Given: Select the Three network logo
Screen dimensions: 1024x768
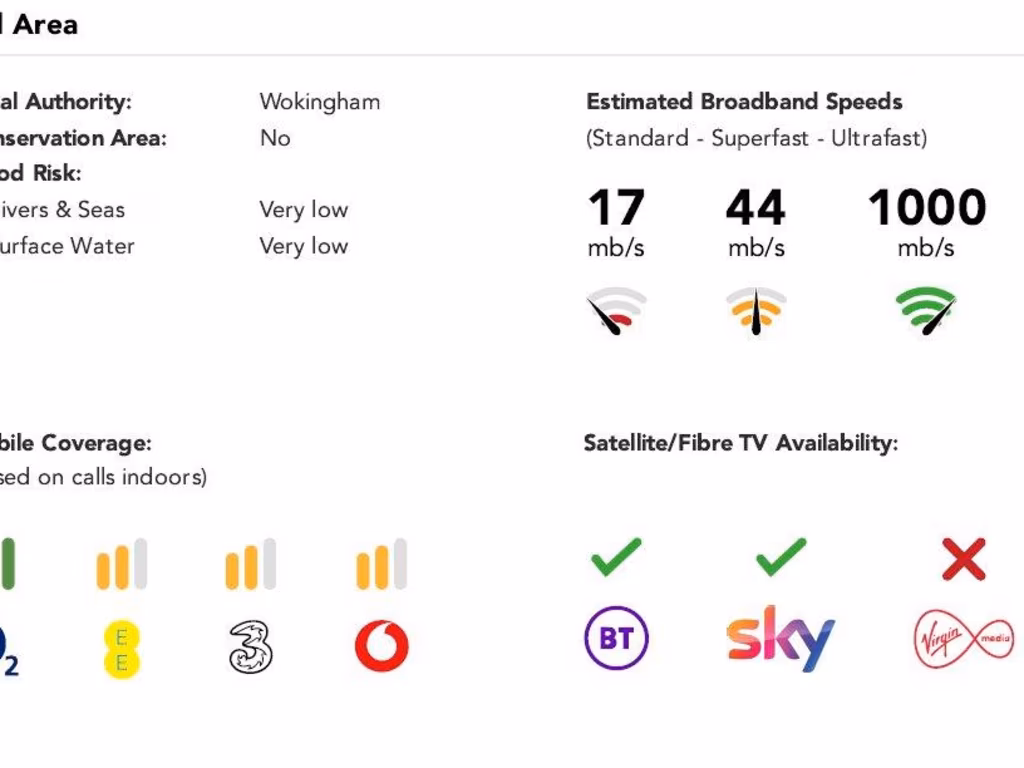Looking at the screenshot, I should click(250, 647).
